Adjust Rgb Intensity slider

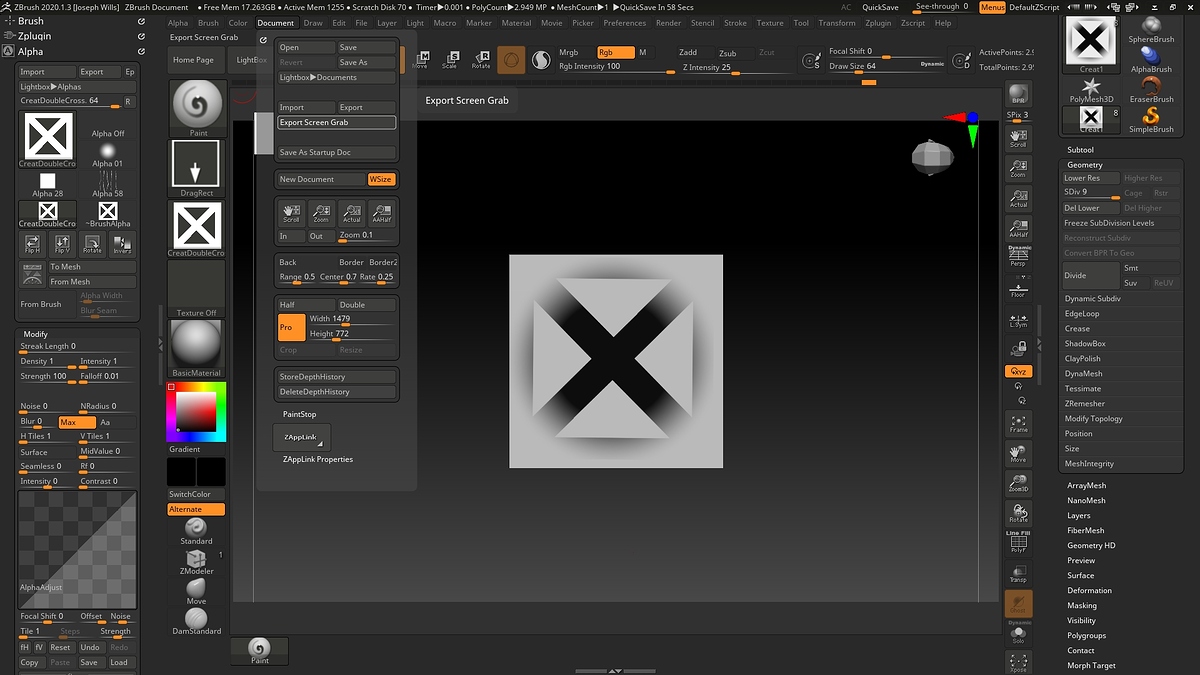[615, 67]
